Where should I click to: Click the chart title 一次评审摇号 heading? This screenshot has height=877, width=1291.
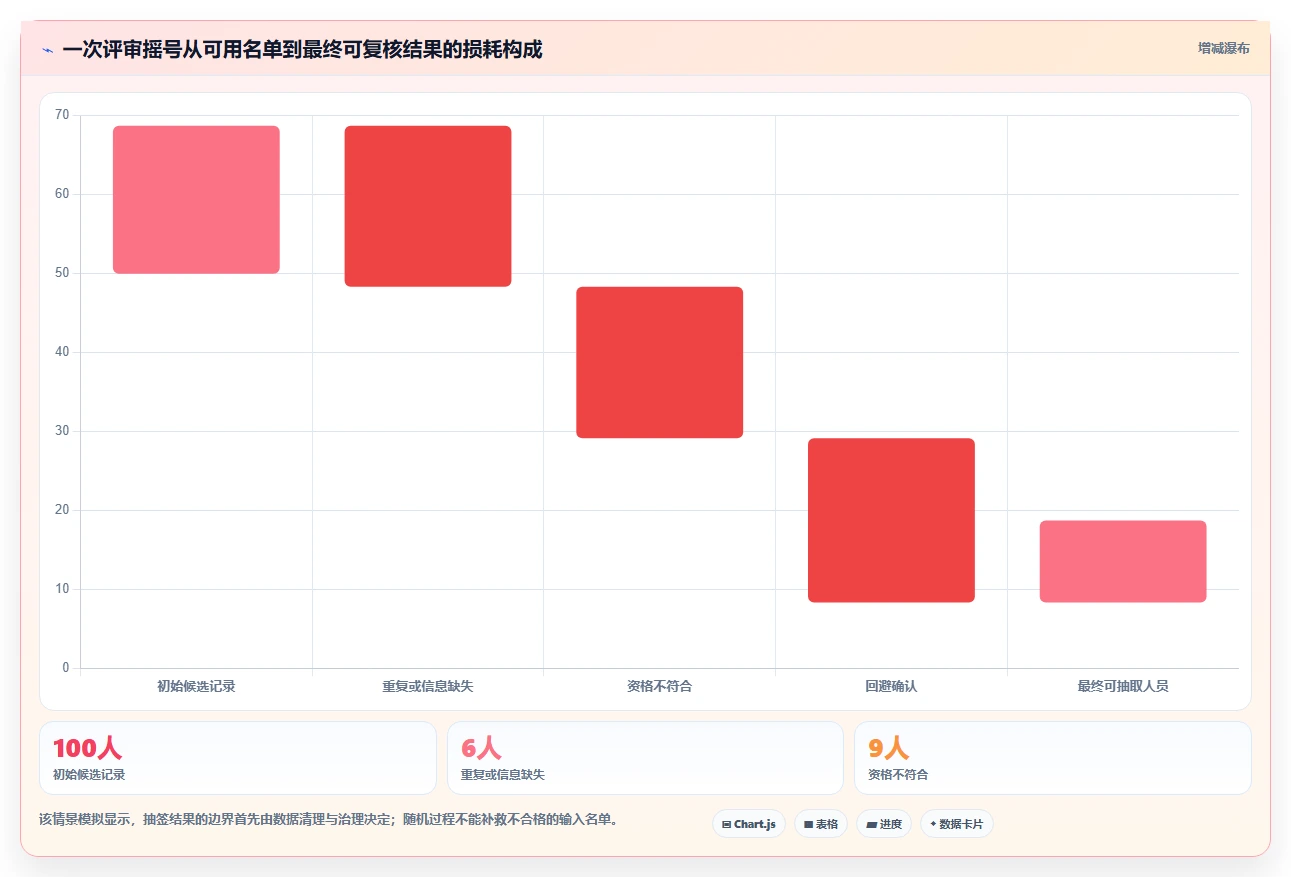pos(302,50)
